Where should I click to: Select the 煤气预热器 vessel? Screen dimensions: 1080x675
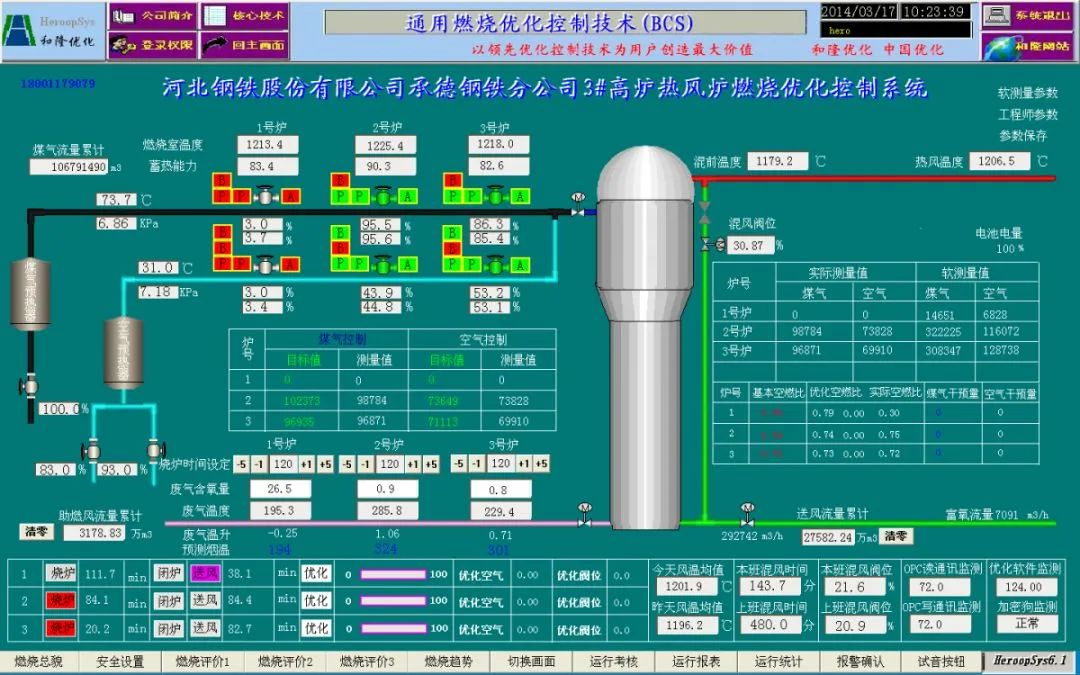click(x=30, y=294)
